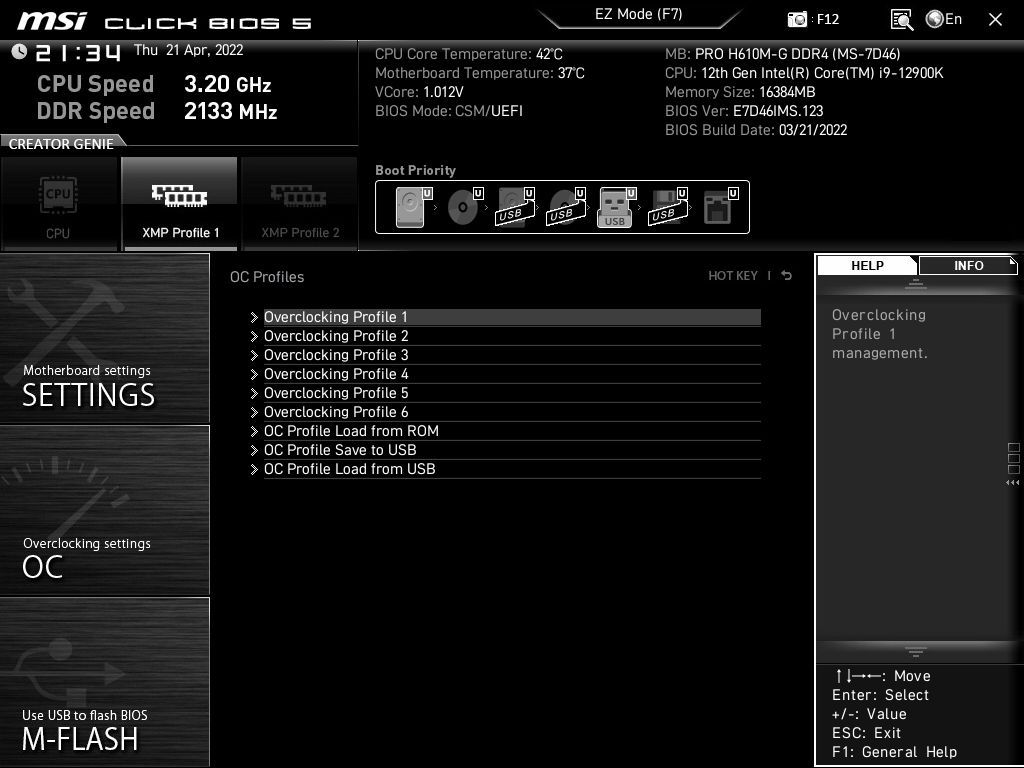Click the HOT KEY label
Viewport: 1024px width, 768px height.
point(733,276)
